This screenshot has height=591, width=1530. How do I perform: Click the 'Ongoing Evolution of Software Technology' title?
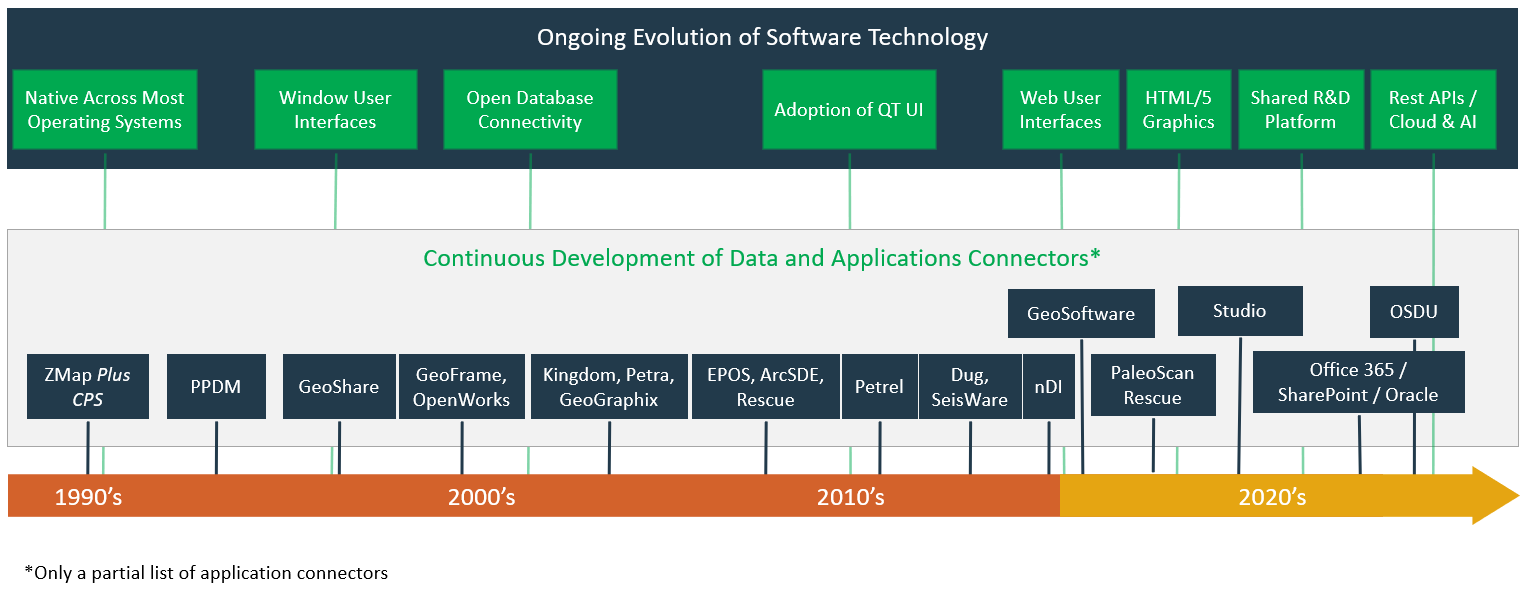[762, 38]
